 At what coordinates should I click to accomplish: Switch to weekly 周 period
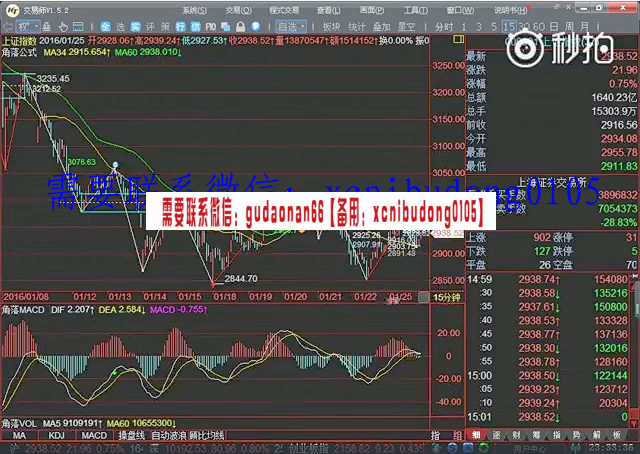[x=569, y=27]
